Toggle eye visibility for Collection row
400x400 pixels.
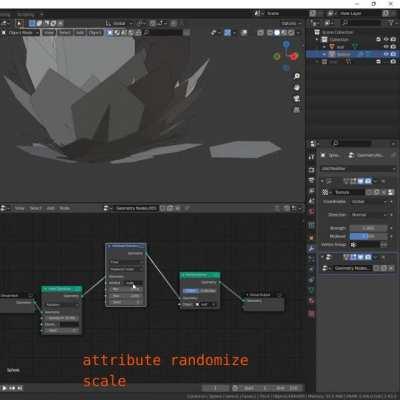click(x=386, y=39)
